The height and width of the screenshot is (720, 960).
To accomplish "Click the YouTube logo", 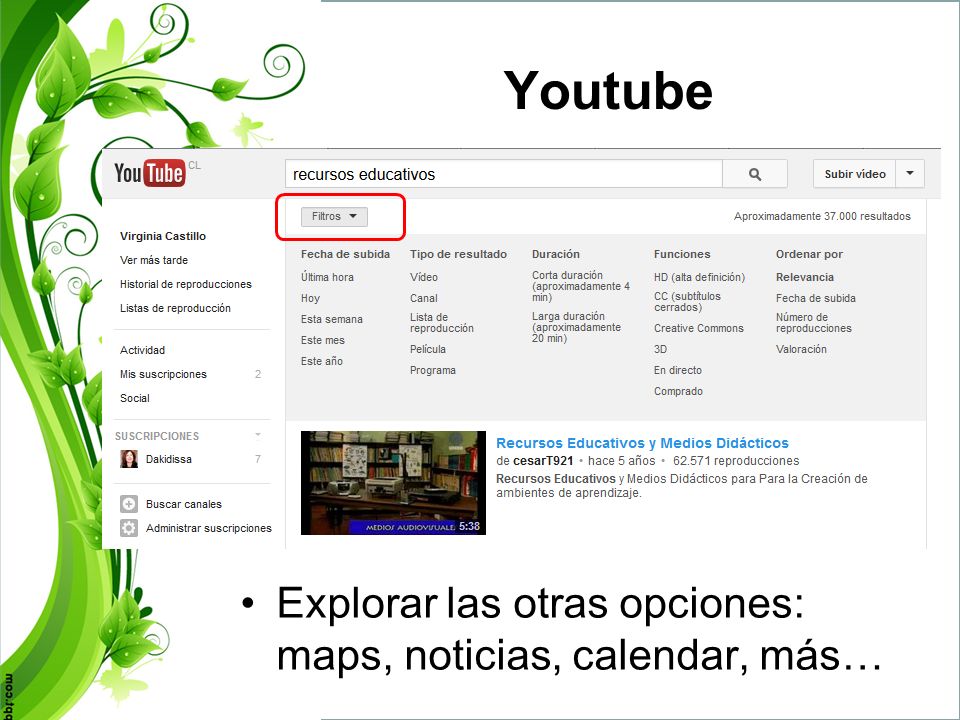I will [x=150, y=173].
